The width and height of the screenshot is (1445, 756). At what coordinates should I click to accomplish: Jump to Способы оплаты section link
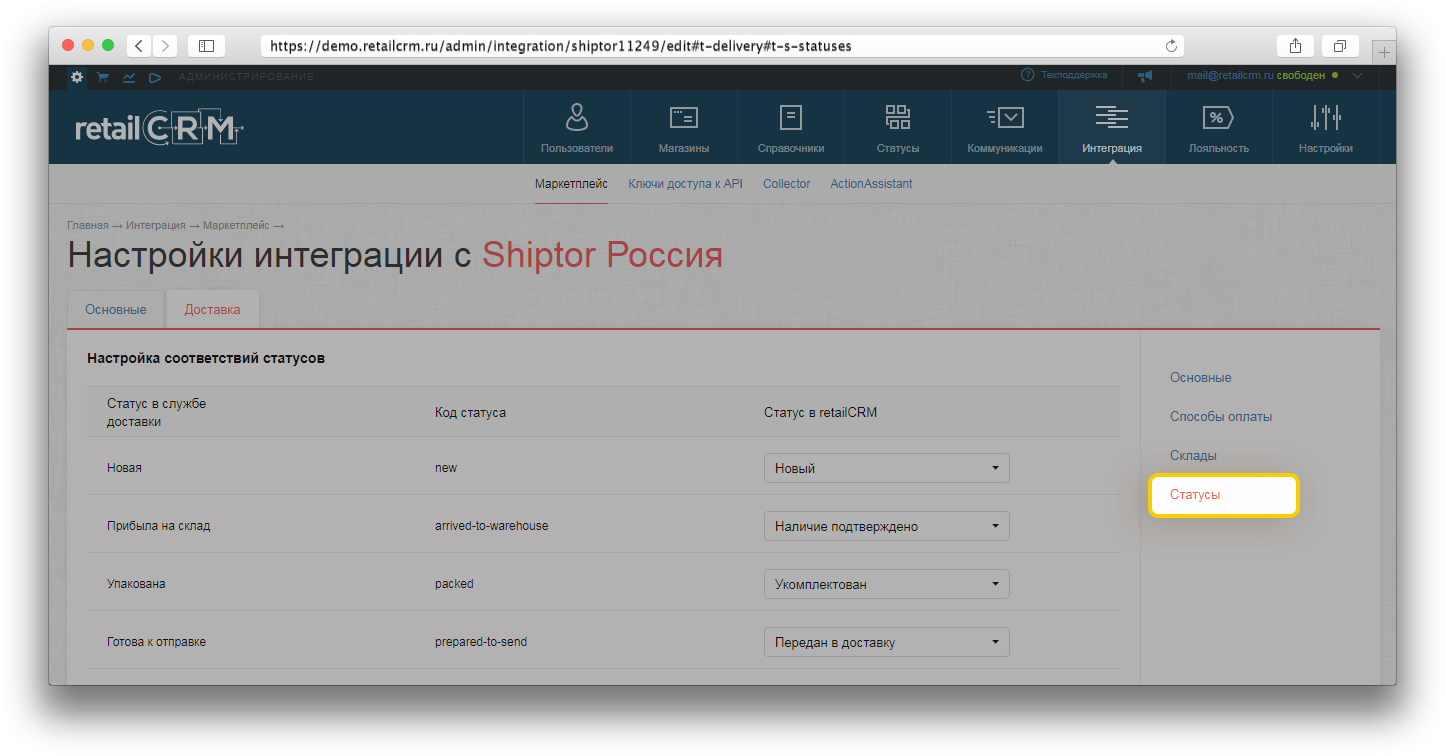point(1220,417)
